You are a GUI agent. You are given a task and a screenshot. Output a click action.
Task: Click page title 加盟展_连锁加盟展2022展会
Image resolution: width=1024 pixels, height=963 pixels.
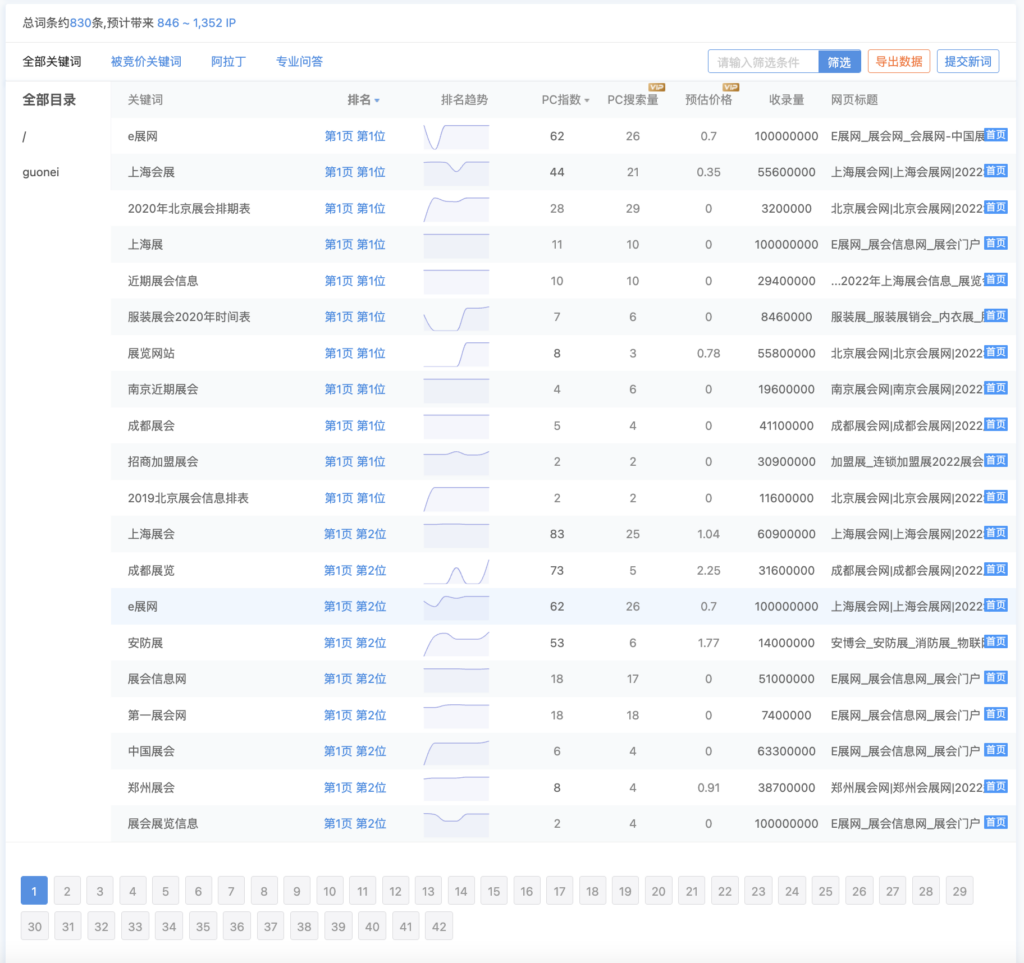(907, 462)
